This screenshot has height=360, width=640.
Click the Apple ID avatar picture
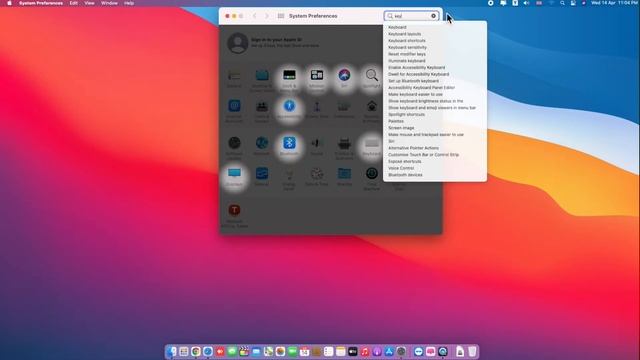click(238, 43)
